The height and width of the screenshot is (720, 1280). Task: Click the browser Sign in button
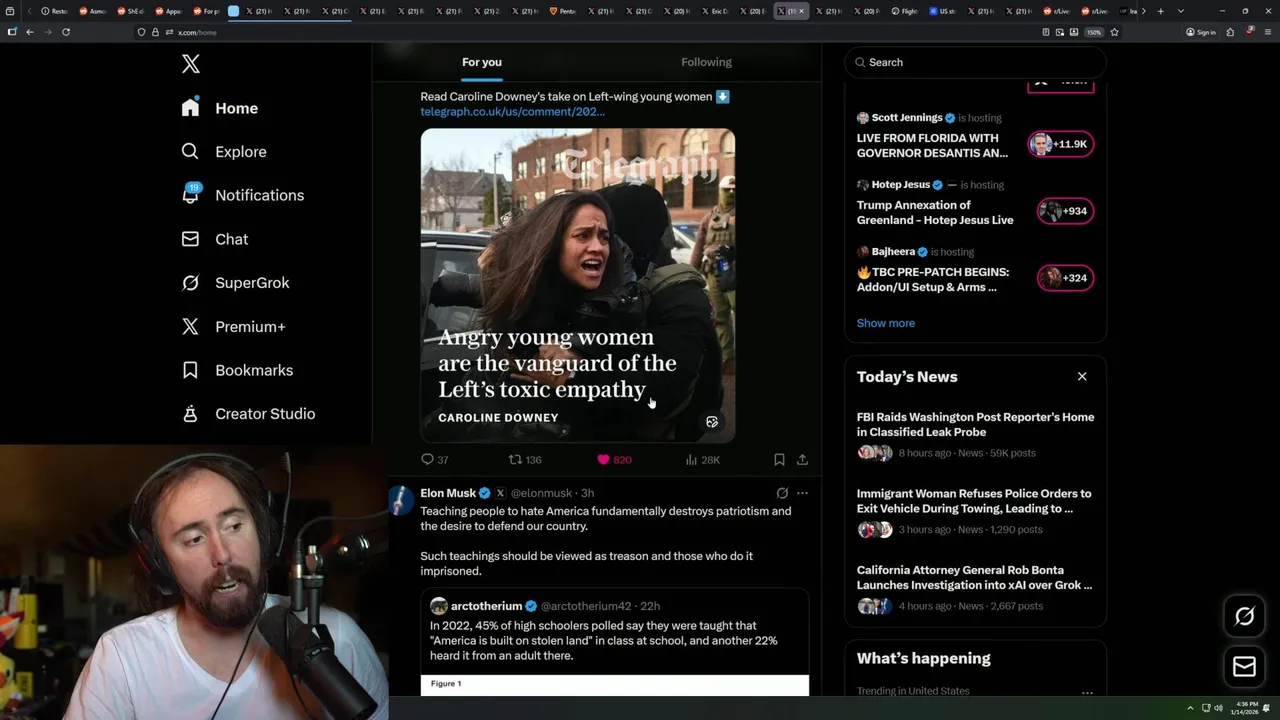tap(1200, 32)
